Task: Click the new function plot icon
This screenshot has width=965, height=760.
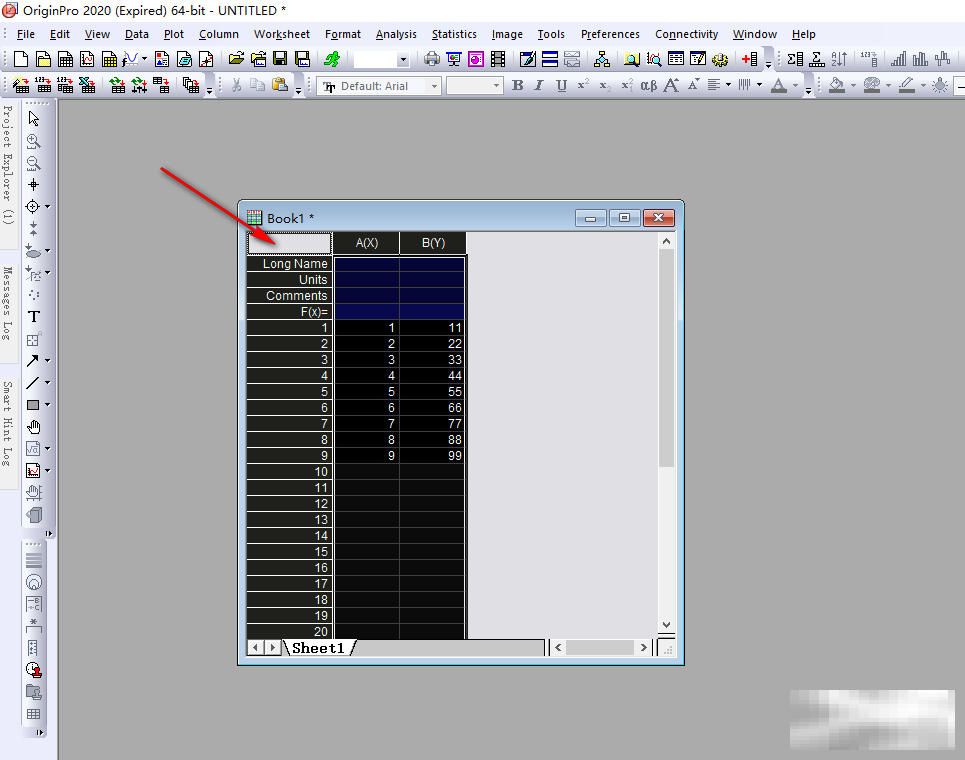Action: pos(130,59)
